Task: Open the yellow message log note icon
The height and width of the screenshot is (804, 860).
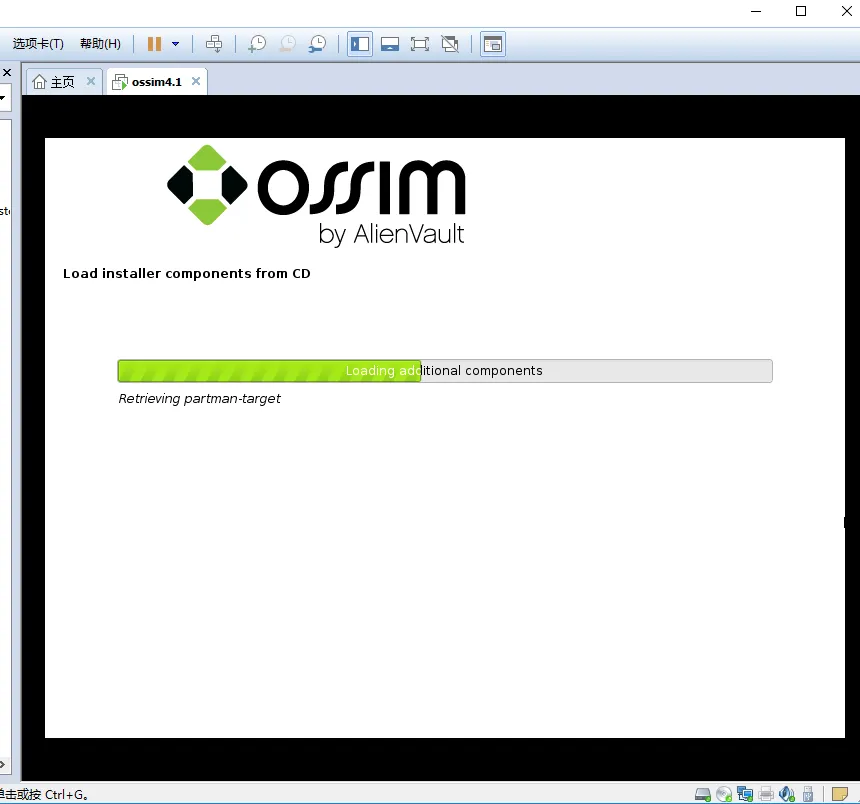Action: 840,794
